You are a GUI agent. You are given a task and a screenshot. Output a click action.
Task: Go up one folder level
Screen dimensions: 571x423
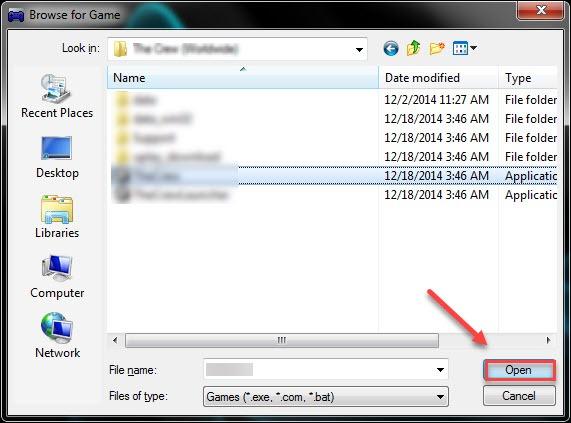[x=414, y=48]
